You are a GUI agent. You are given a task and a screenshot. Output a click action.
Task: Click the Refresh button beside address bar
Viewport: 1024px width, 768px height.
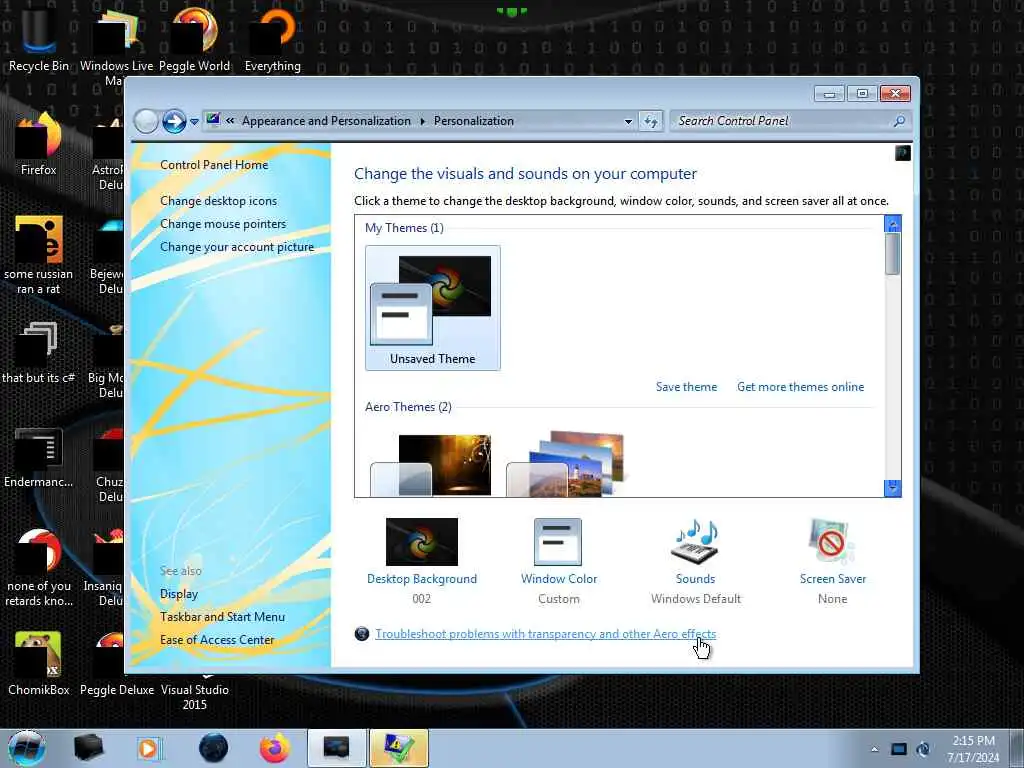650,121
